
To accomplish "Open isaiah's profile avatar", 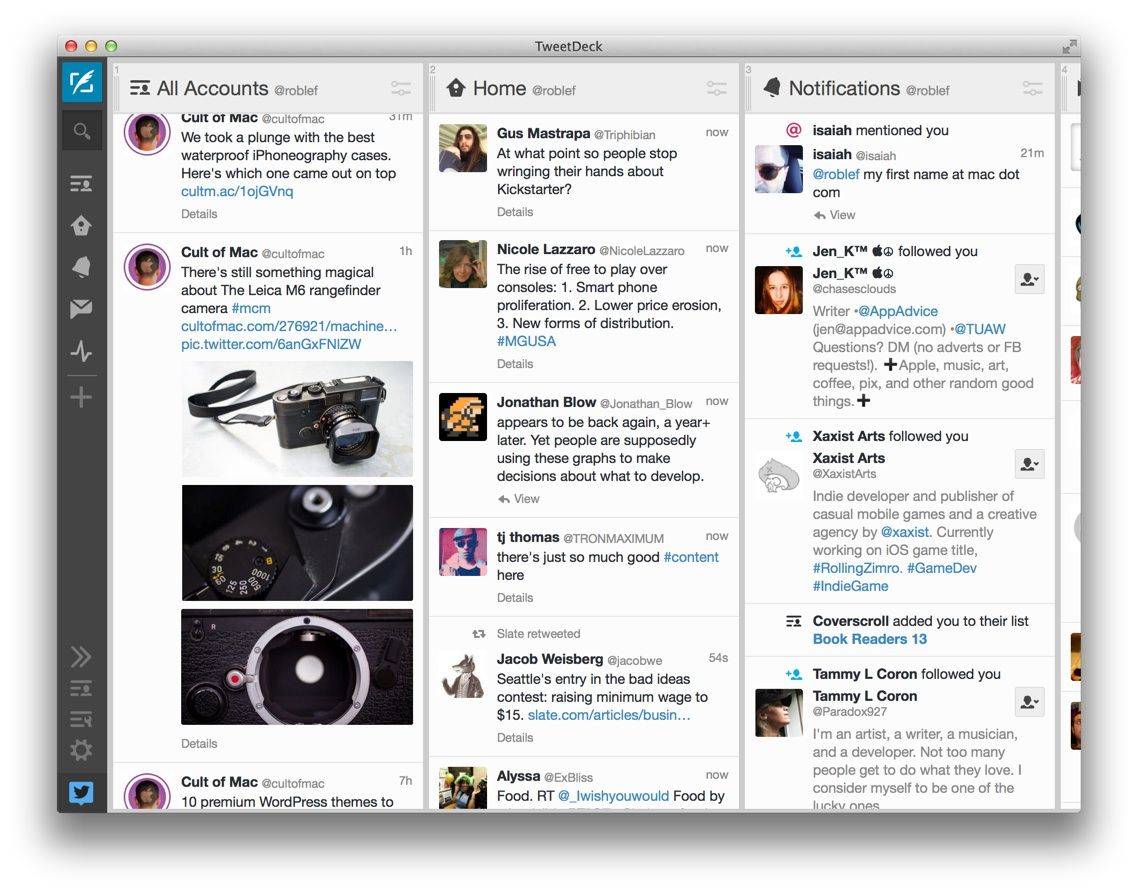I will click(x=779, y=169).
